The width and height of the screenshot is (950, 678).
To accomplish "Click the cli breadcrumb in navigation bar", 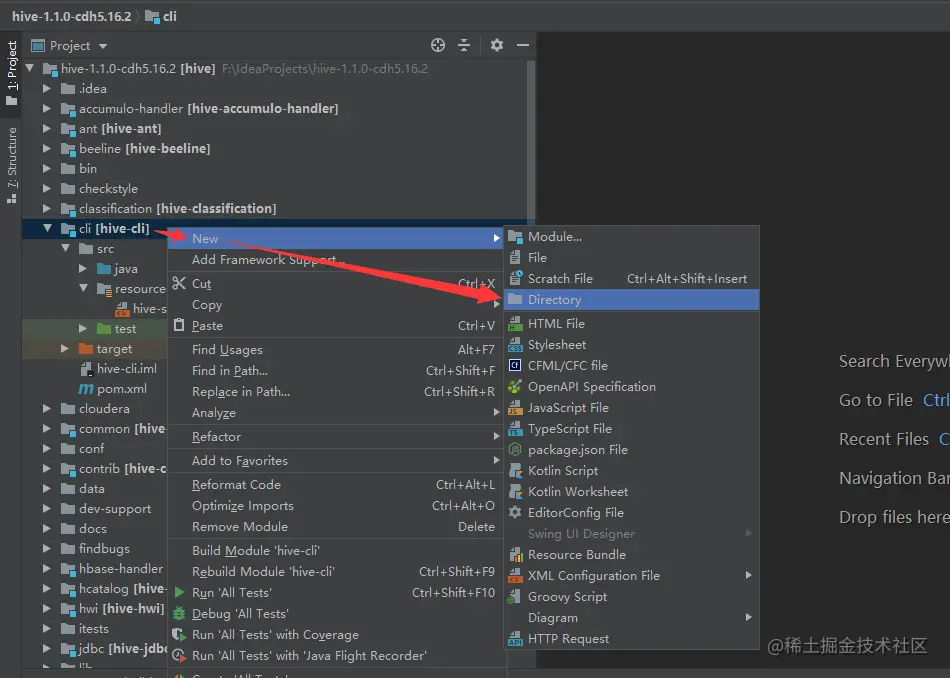I will [161, 16].
